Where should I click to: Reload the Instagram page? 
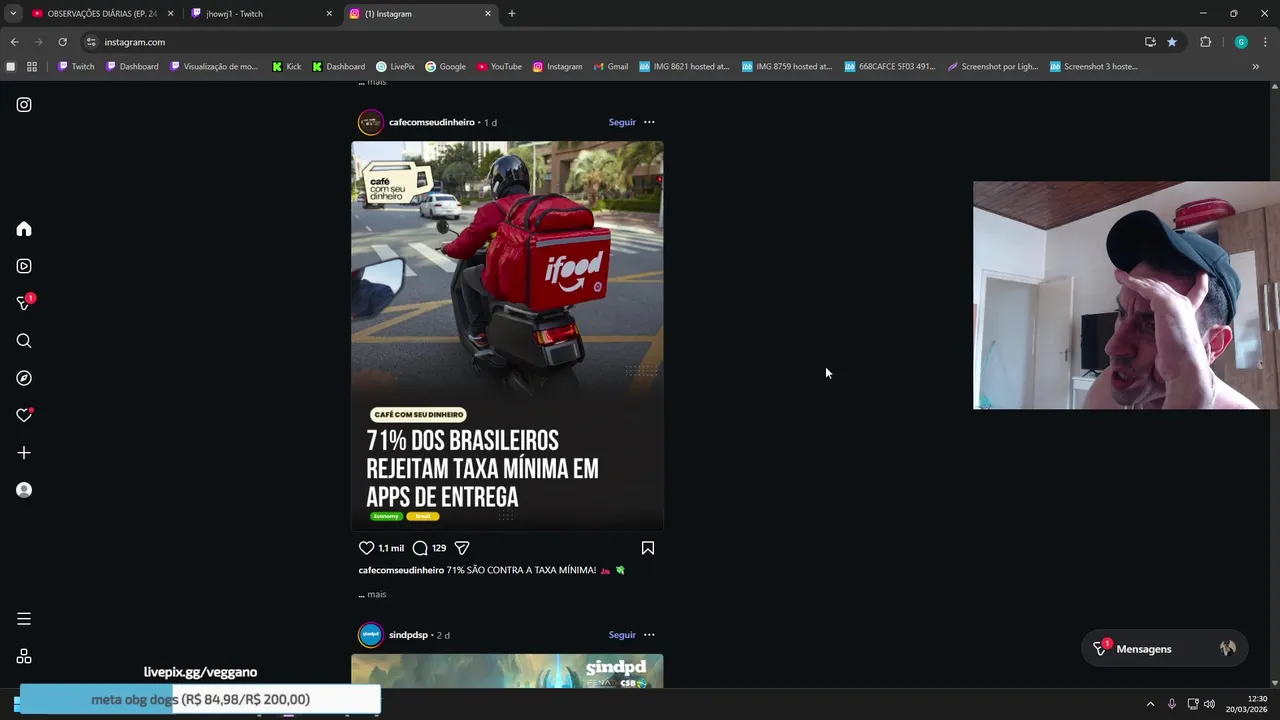62,42
